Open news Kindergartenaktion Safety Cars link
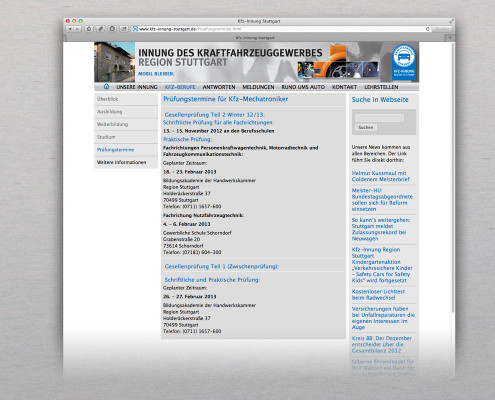495x400 pixels. pyautogui.click(x=382, y=265)
